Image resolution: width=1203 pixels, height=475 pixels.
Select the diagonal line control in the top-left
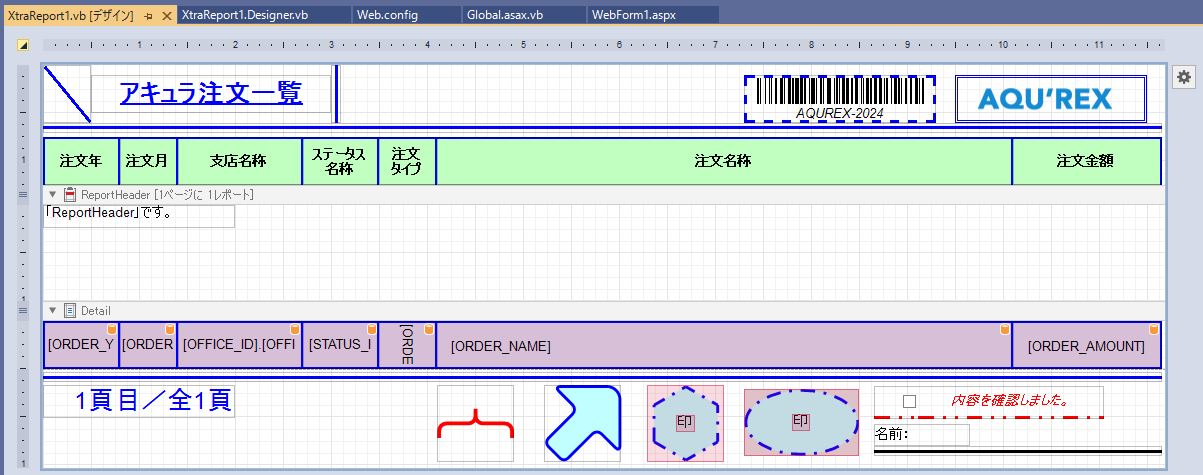tap(67, 94)
